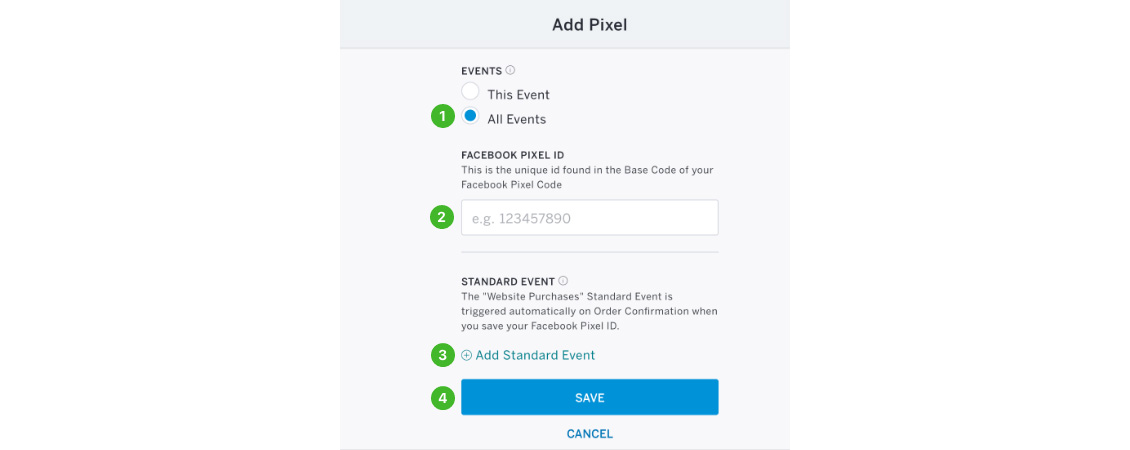
Task: Click the info icon beside EVENTS
Action: pyautogui.click(x=510, y=70)
